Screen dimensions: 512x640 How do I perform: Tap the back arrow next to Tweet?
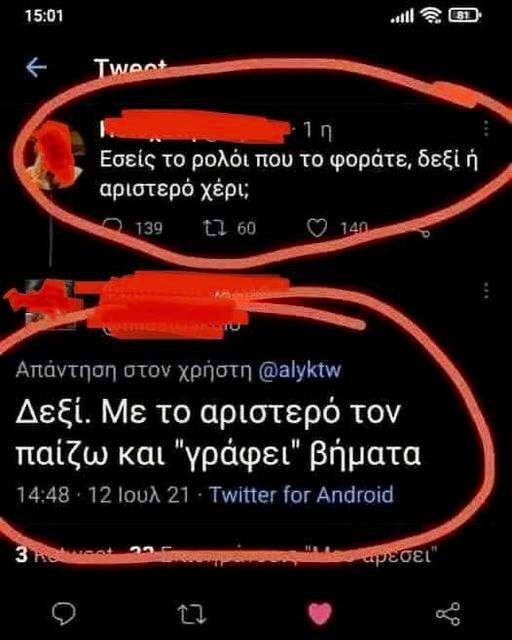(36, 67)
